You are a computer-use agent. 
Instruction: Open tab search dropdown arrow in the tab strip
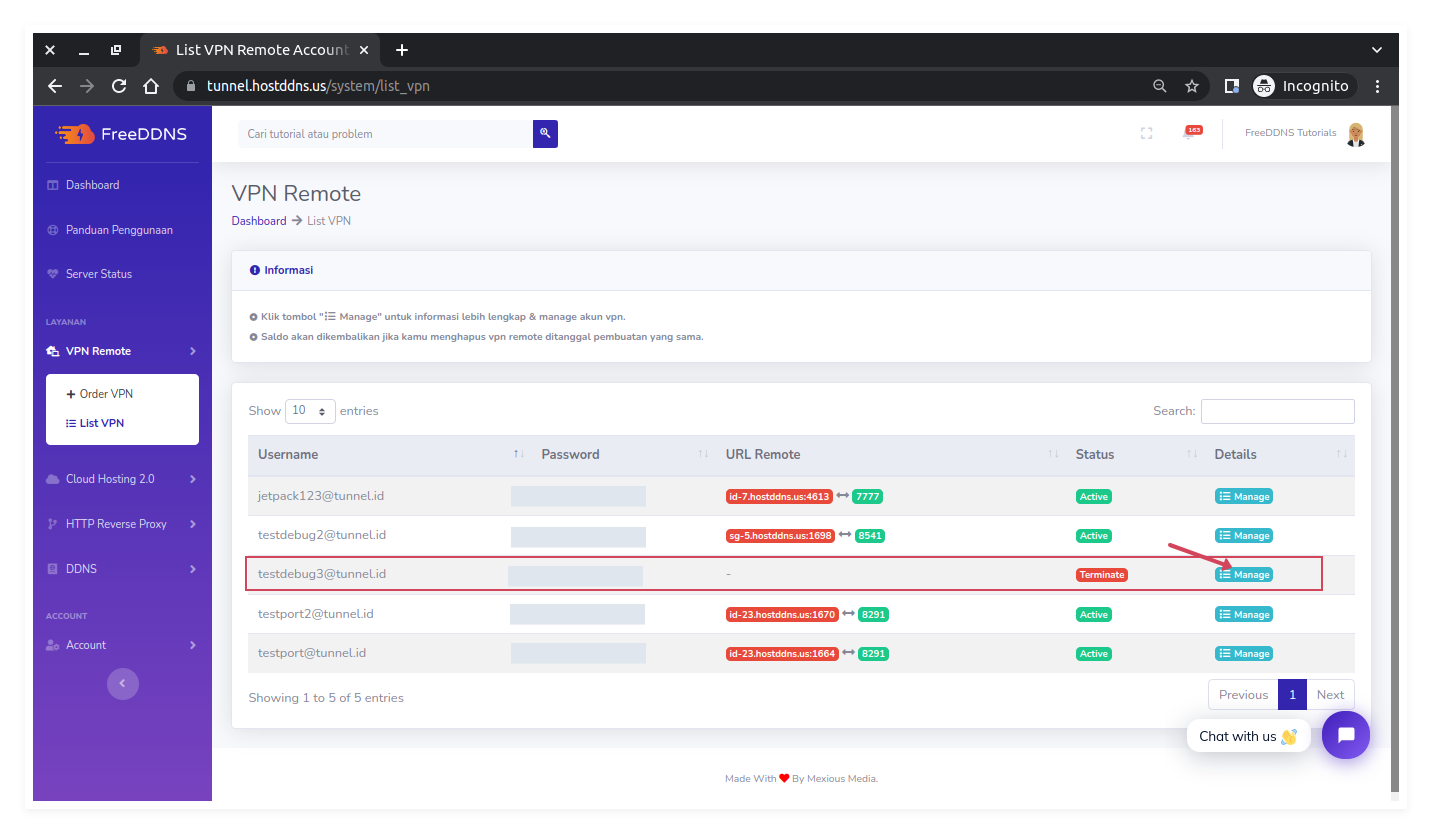click(x=1377, y=50)
